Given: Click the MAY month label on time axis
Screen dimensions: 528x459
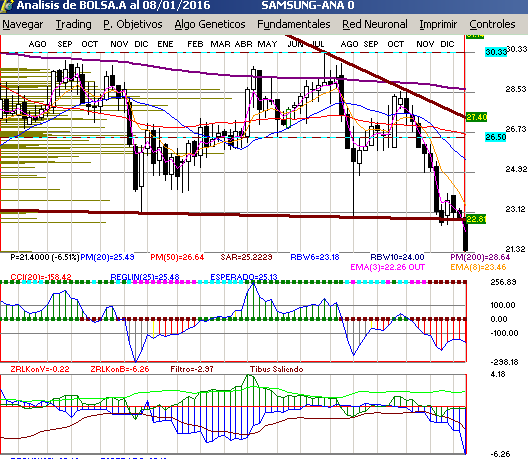Looking at the screenshot, I should coord(267,44).
